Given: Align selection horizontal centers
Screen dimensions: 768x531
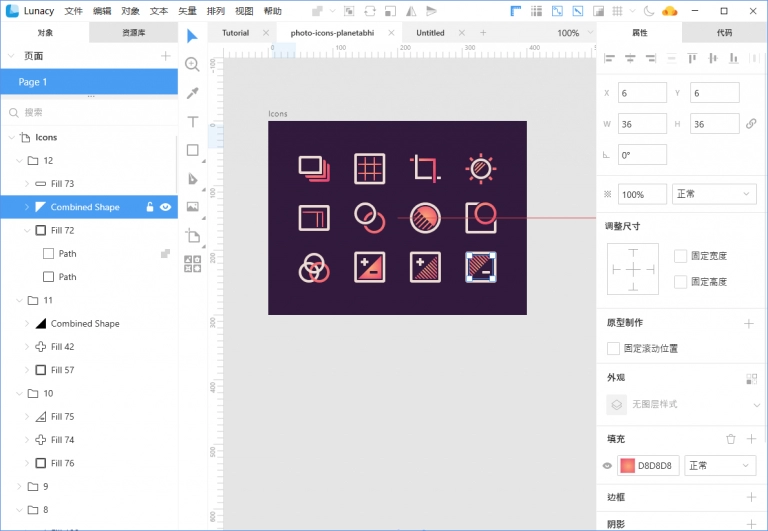Looking at the screenshot, I should click(630, 59).
